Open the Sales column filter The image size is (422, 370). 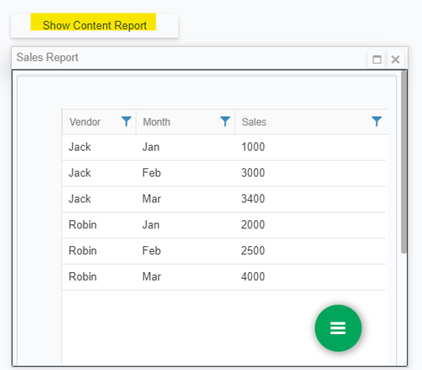click(x=377, y=122)
